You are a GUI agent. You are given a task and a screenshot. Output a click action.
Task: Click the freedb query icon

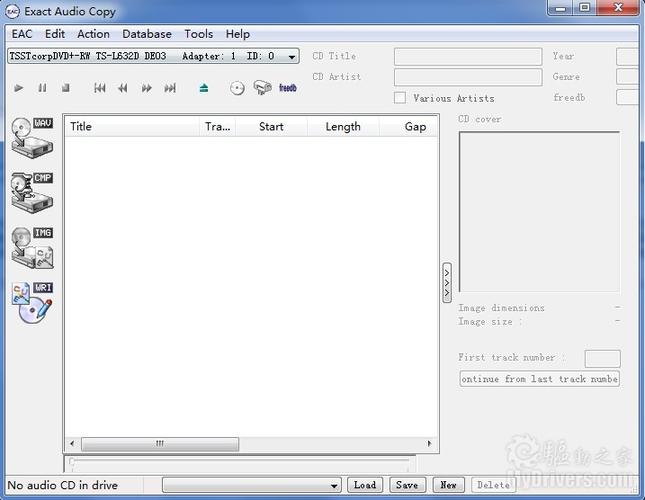click(288, 88)
